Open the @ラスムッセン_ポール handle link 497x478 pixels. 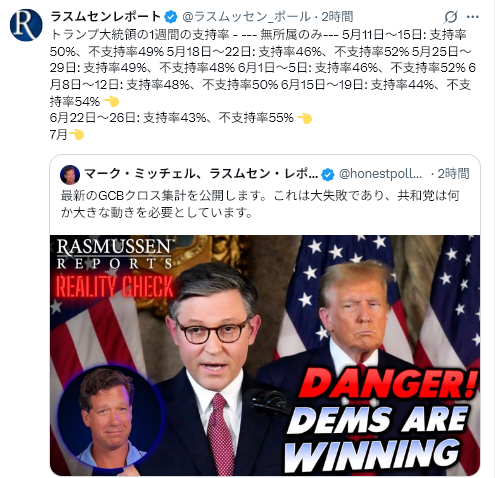(246, 17)
